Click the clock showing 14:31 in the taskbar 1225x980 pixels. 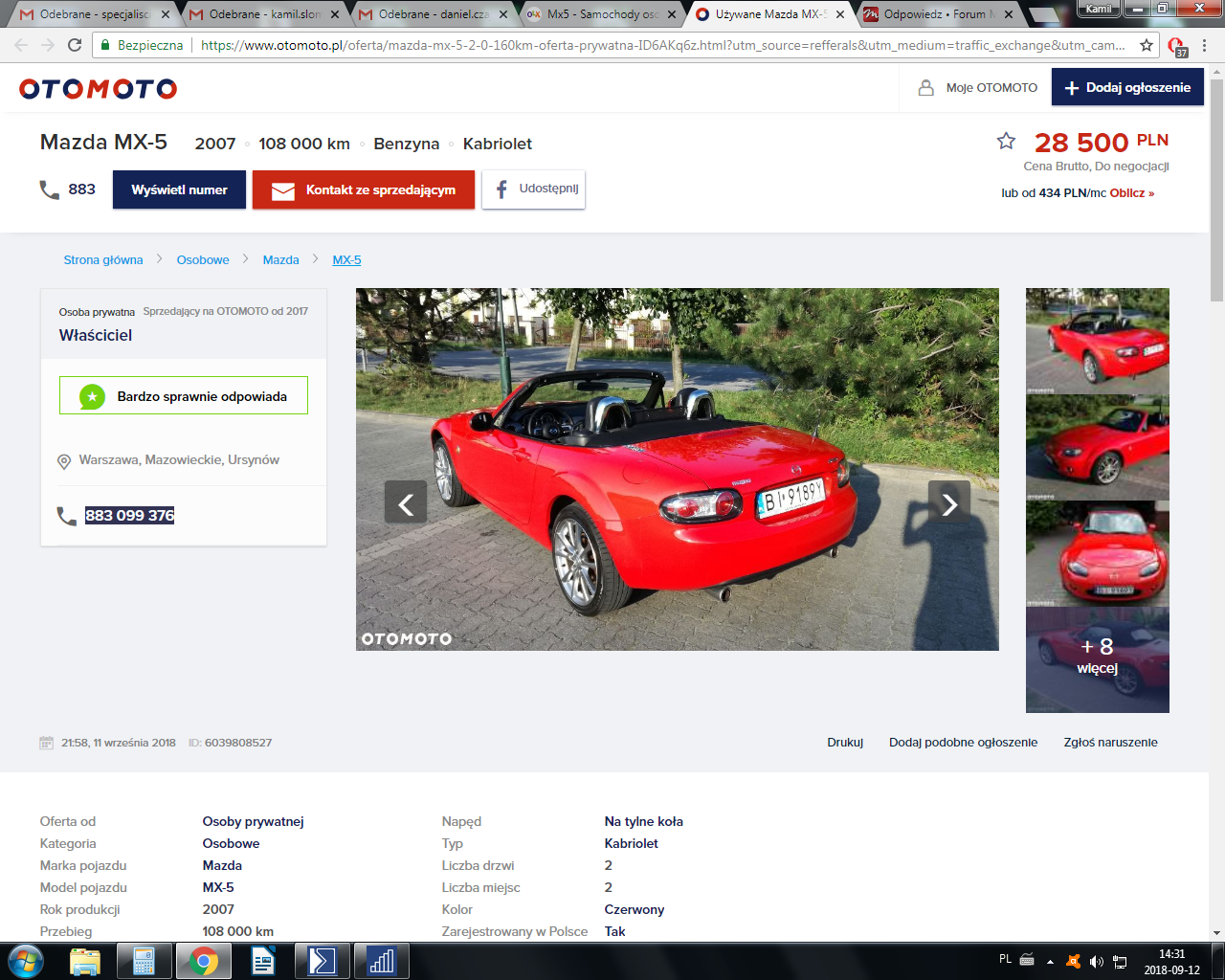pos(1171,954)
